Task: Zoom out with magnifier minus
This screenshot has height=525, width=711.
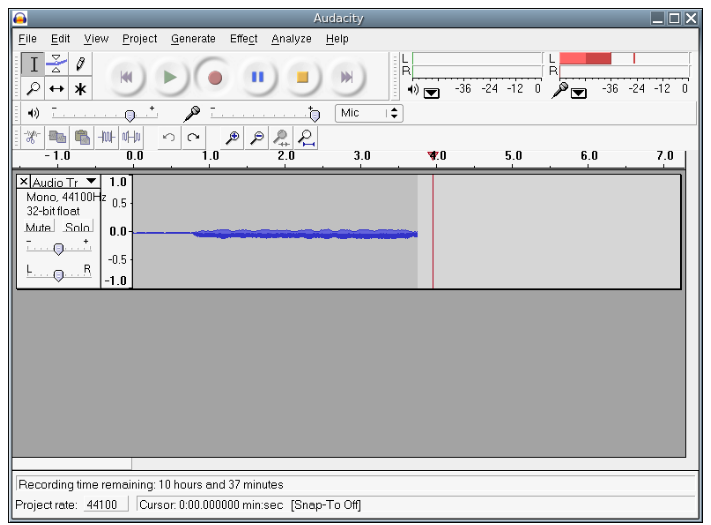Action: (257, 137)
